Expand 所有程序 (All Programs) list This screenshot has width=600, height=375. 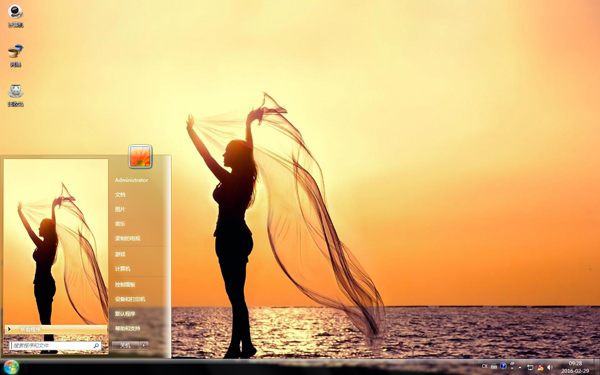click(56, 329)
